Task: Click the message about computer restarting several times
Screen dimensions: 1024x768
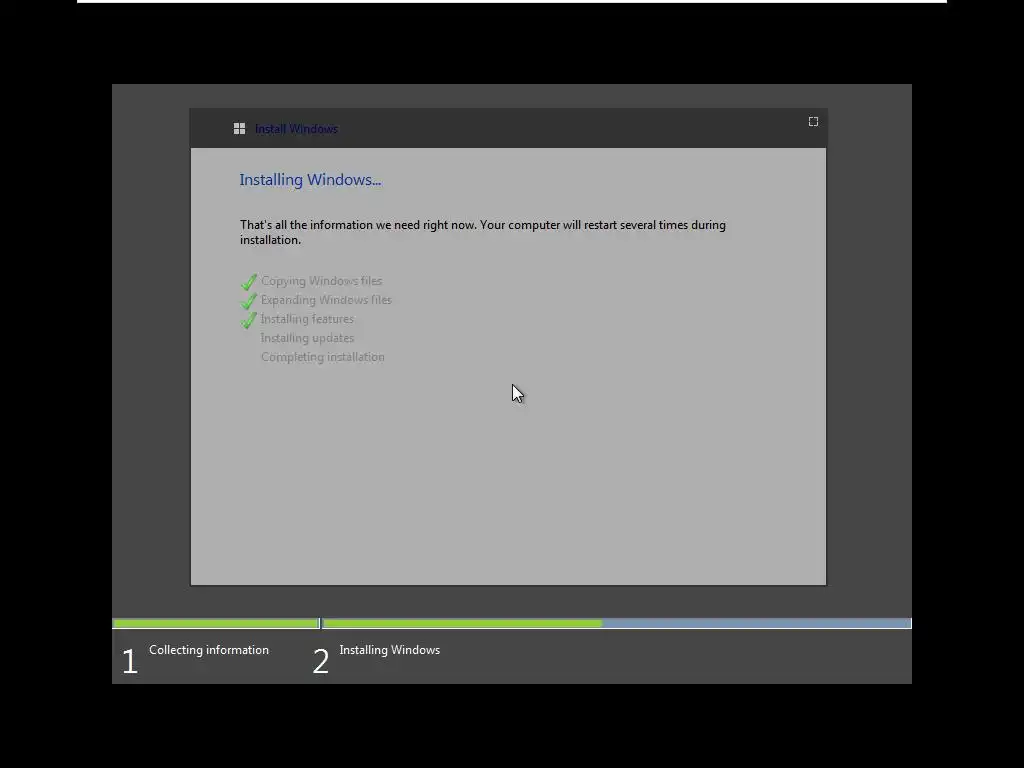Action: pyautogui.click(x=483, y=232)
